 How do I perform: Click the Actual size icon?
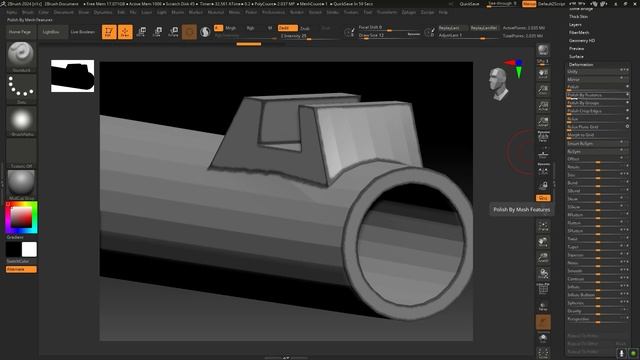[x=543, y=106]
